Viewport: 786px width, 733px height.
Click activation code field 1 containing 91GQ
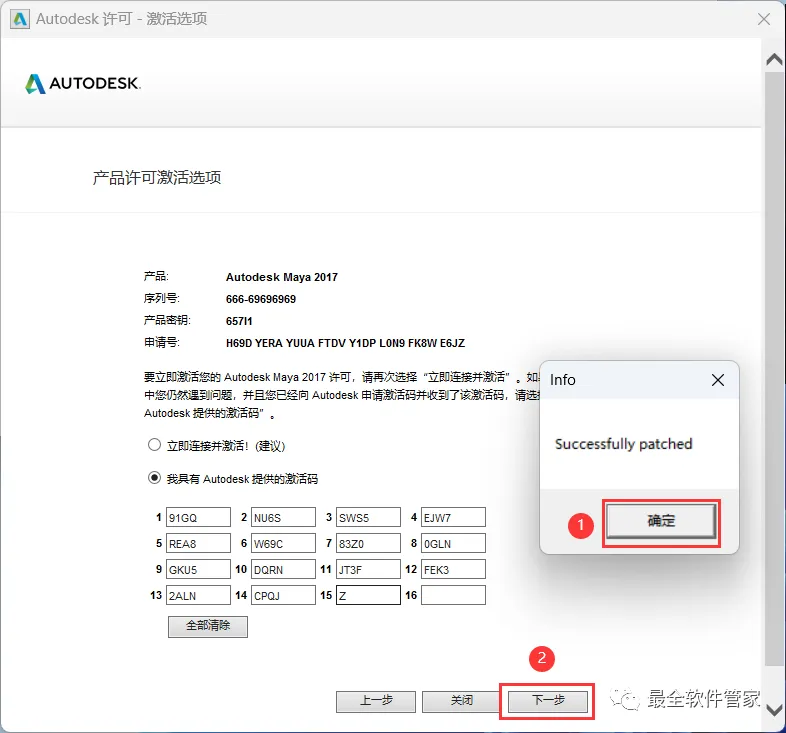(x=199, y=517)
